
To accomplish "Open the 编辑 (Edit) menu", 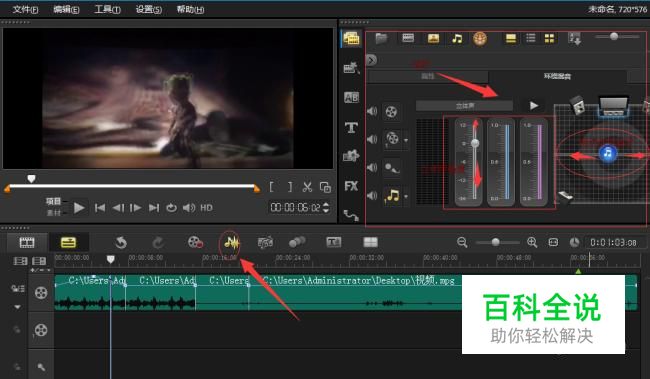I will [x=66, y=9].
